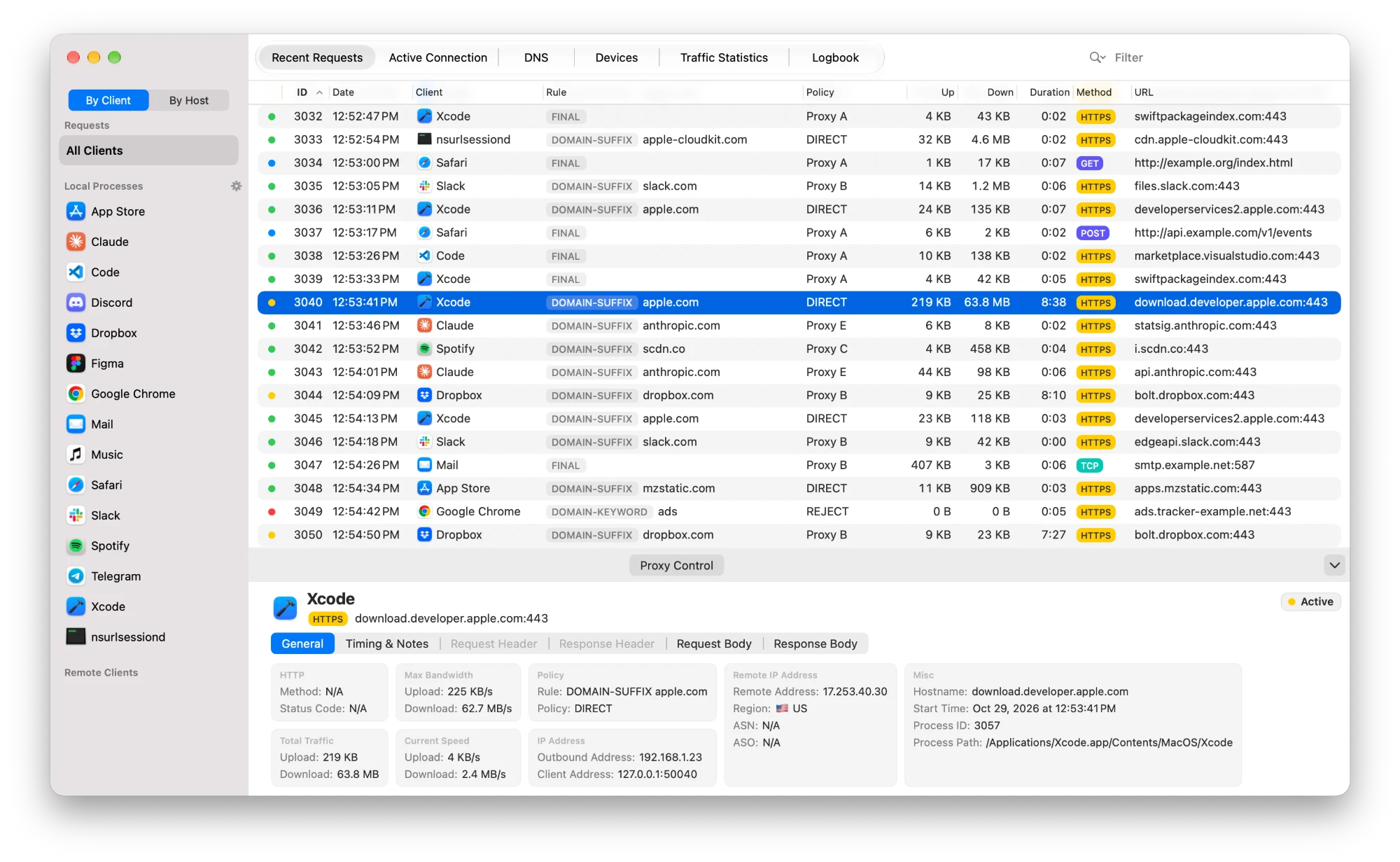This screenshot has width=1400, height=862.
Task: Select the General detail tab
Action: coord(302,644)
